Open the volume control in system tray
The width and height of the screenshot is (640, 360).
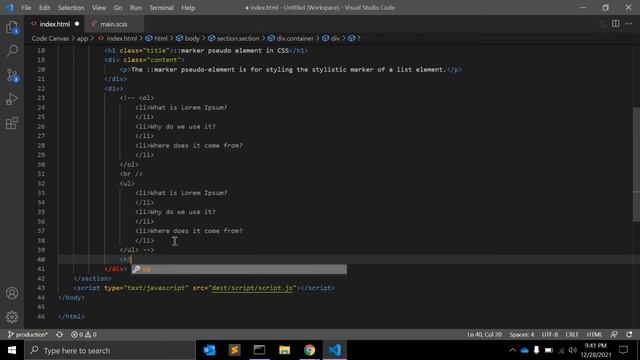pyautogui.click(x=573, y=350)
